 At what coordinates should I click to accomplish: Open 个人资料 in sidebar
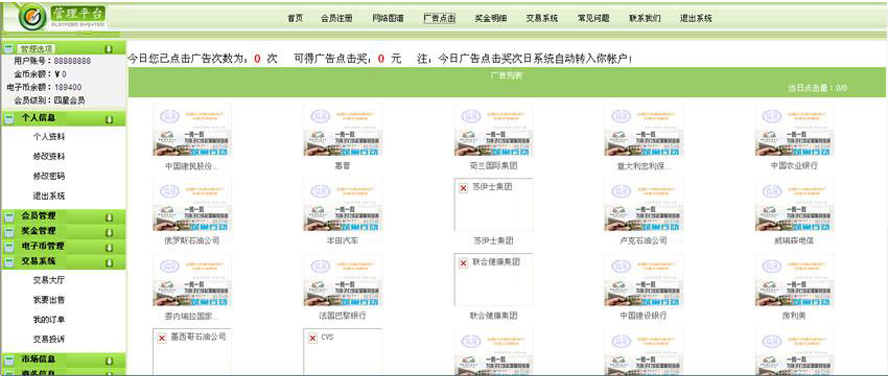pyautogui.click(x=49, y=137)
